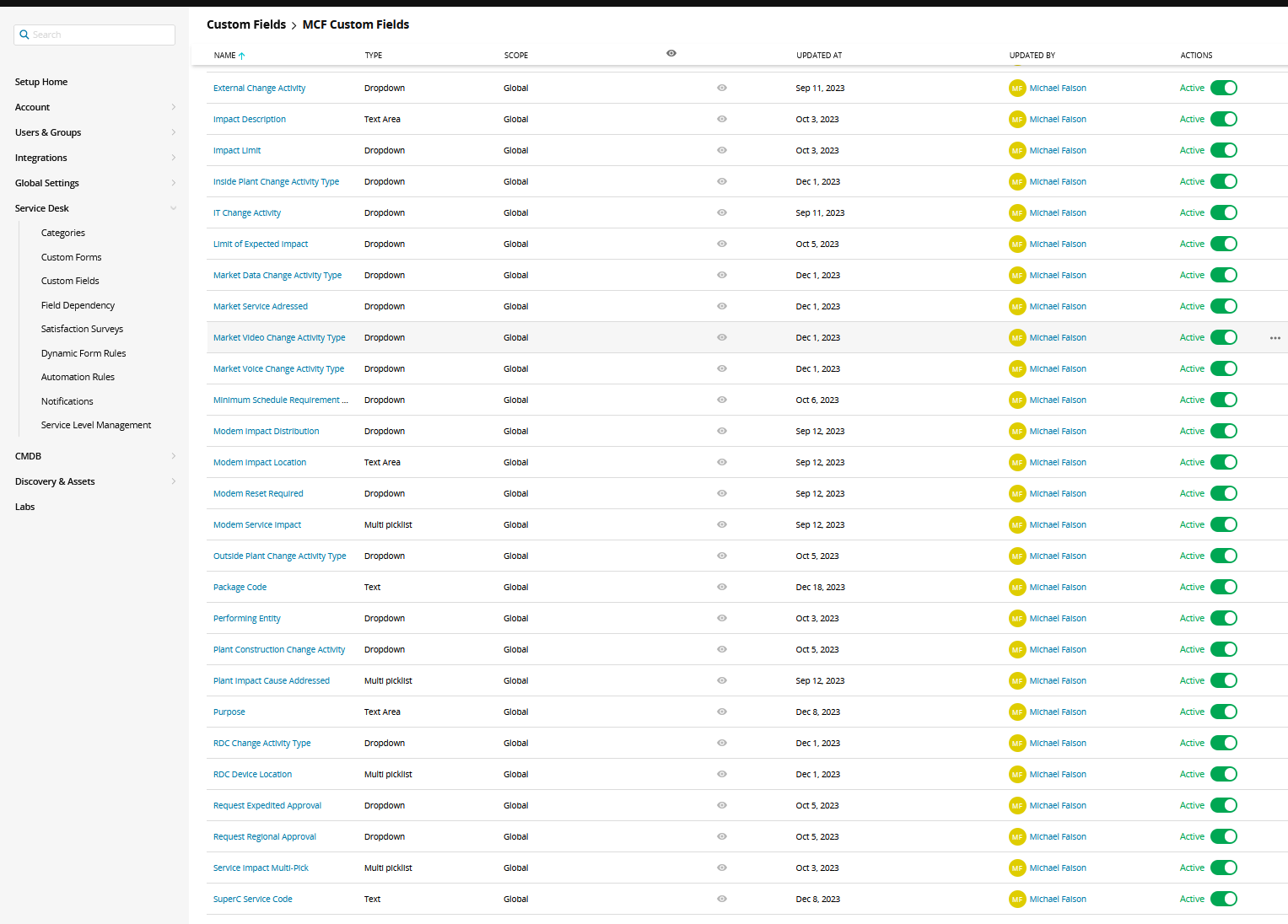Expand Users & Groups chevron

(174, 132)
